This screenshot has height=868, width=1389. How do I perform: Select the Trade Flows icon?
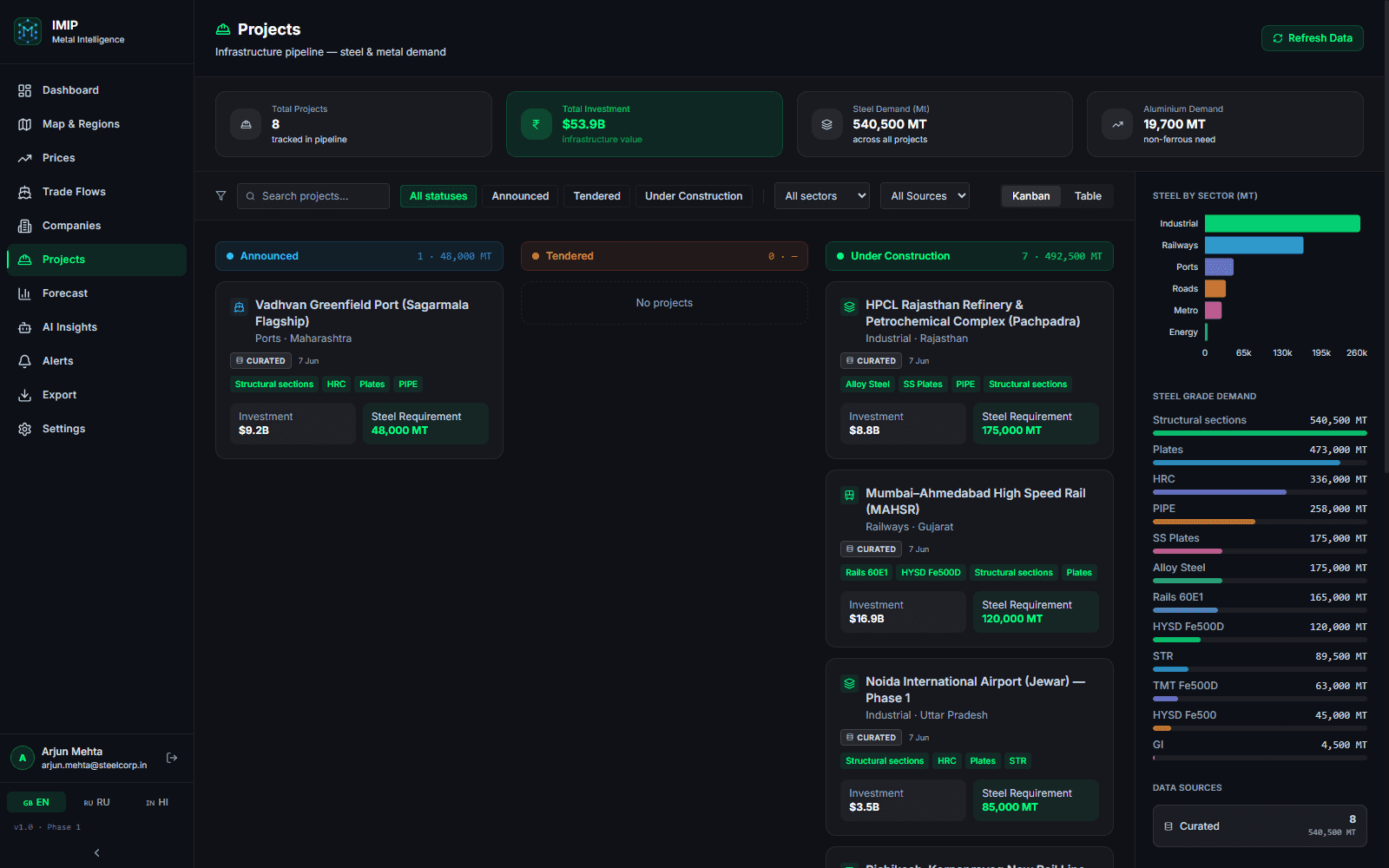[24, 192]
